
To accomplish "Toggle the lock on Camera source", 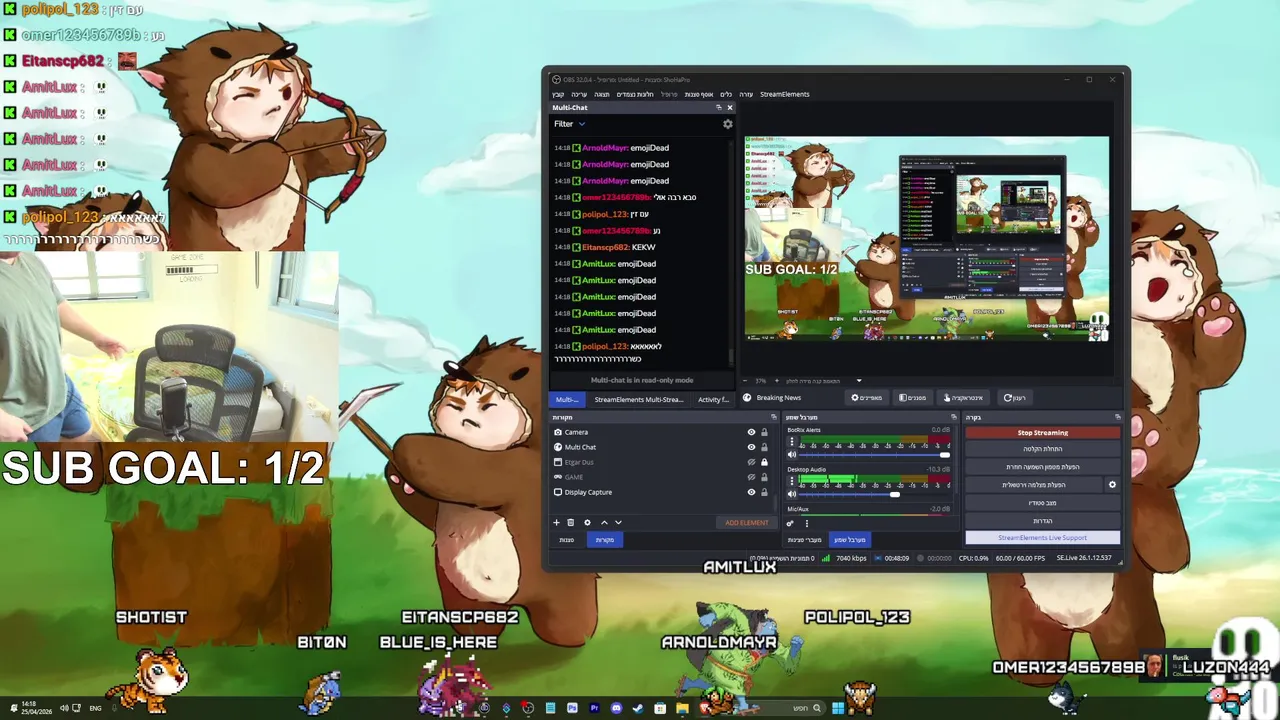I will [x=764, y=432].
